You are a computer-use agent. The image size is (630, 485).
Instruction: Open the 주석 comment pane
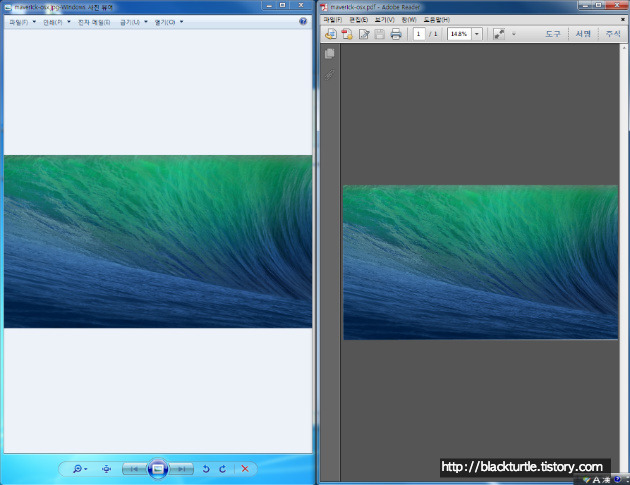coord(613,34)
